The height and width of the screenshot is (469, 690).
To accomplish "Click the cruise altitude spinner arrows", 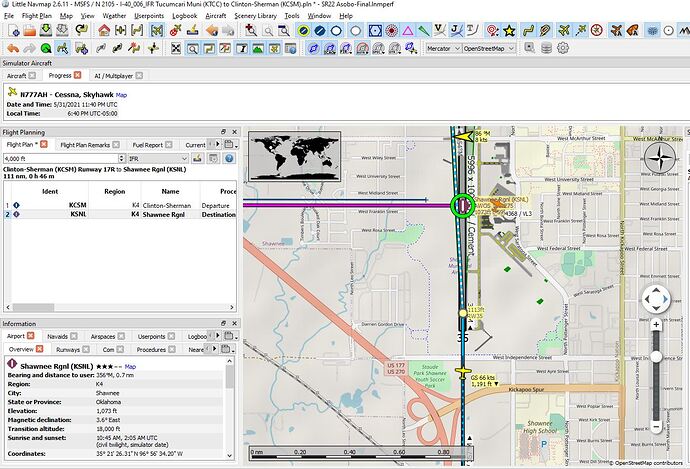I will 122,158.
